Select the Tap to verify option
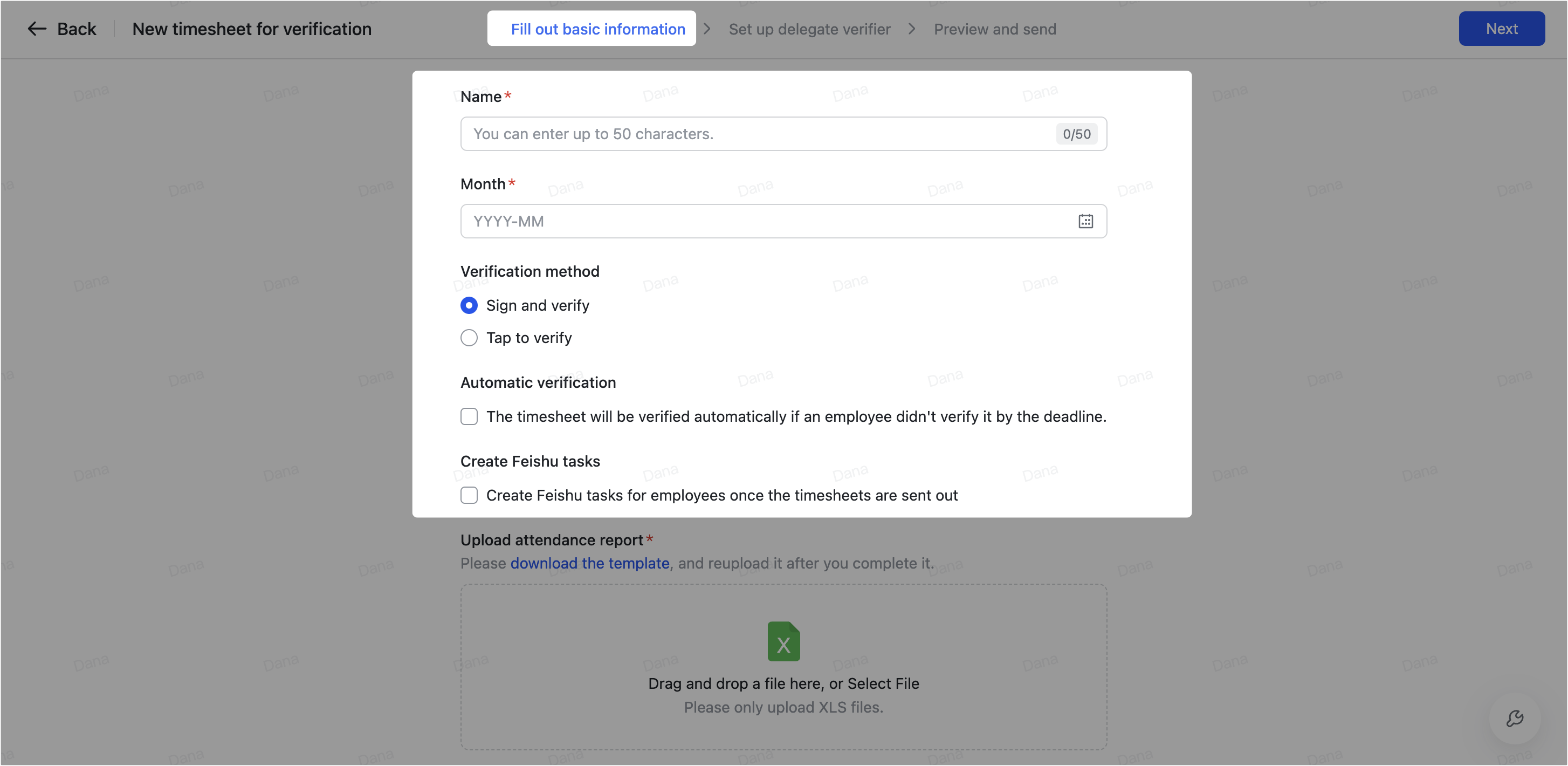The width and height of the screenshot is (1568, 766). click(469, 337)
